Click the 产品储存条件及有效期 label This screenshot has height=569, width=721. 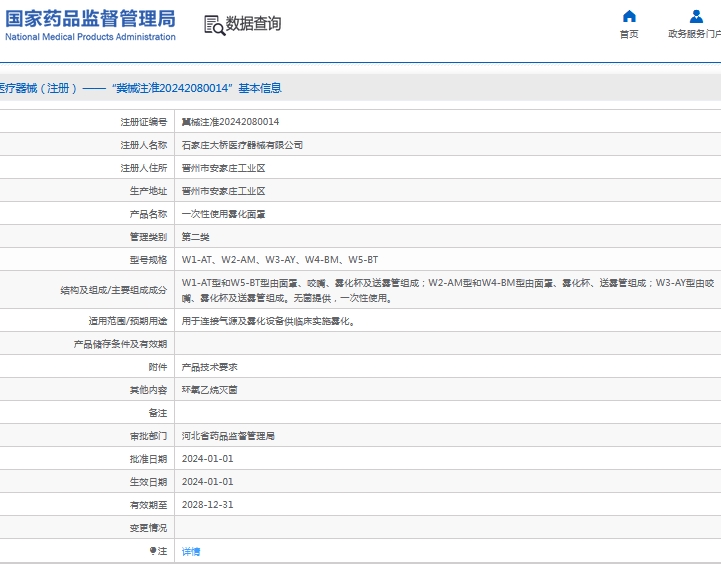coord(120,344)
